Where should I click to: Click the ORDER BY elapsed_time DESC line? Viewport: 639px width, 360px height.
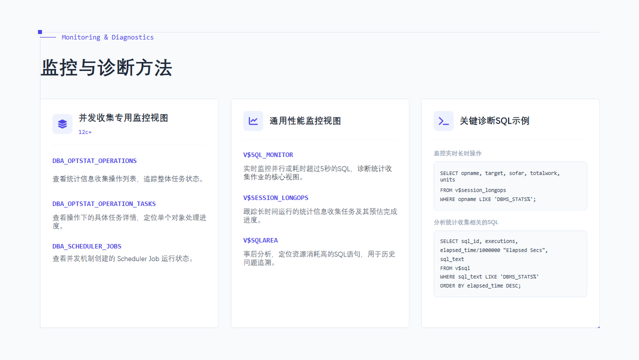[x=480, y=286]
